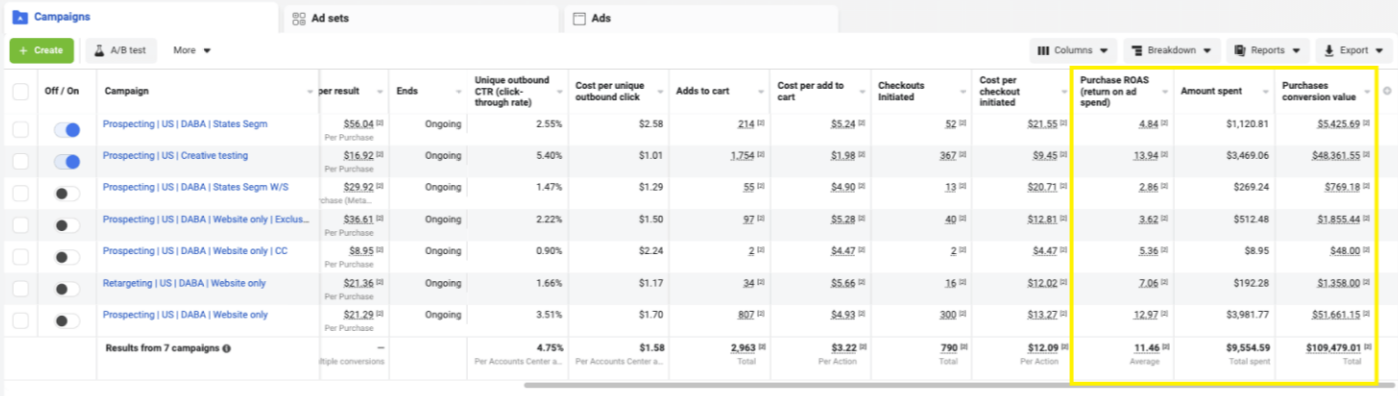Click info icon beside Results from 7 campaigns

pos(227,349)
